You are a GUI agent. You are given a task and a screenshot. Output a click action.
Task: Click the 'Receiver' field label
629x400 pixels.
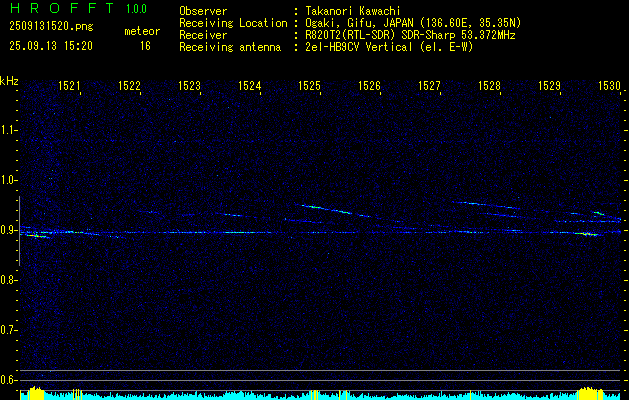203,35
